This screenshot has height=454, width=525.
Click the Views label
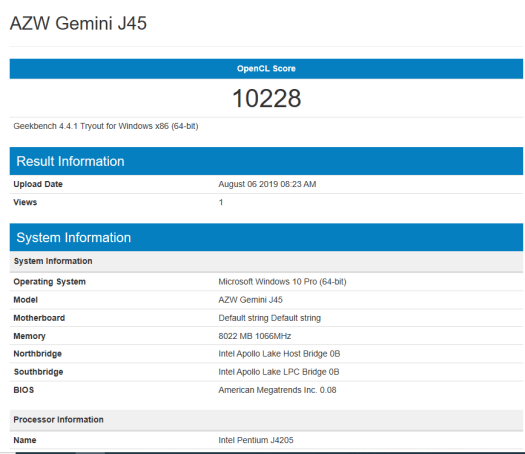25,202
